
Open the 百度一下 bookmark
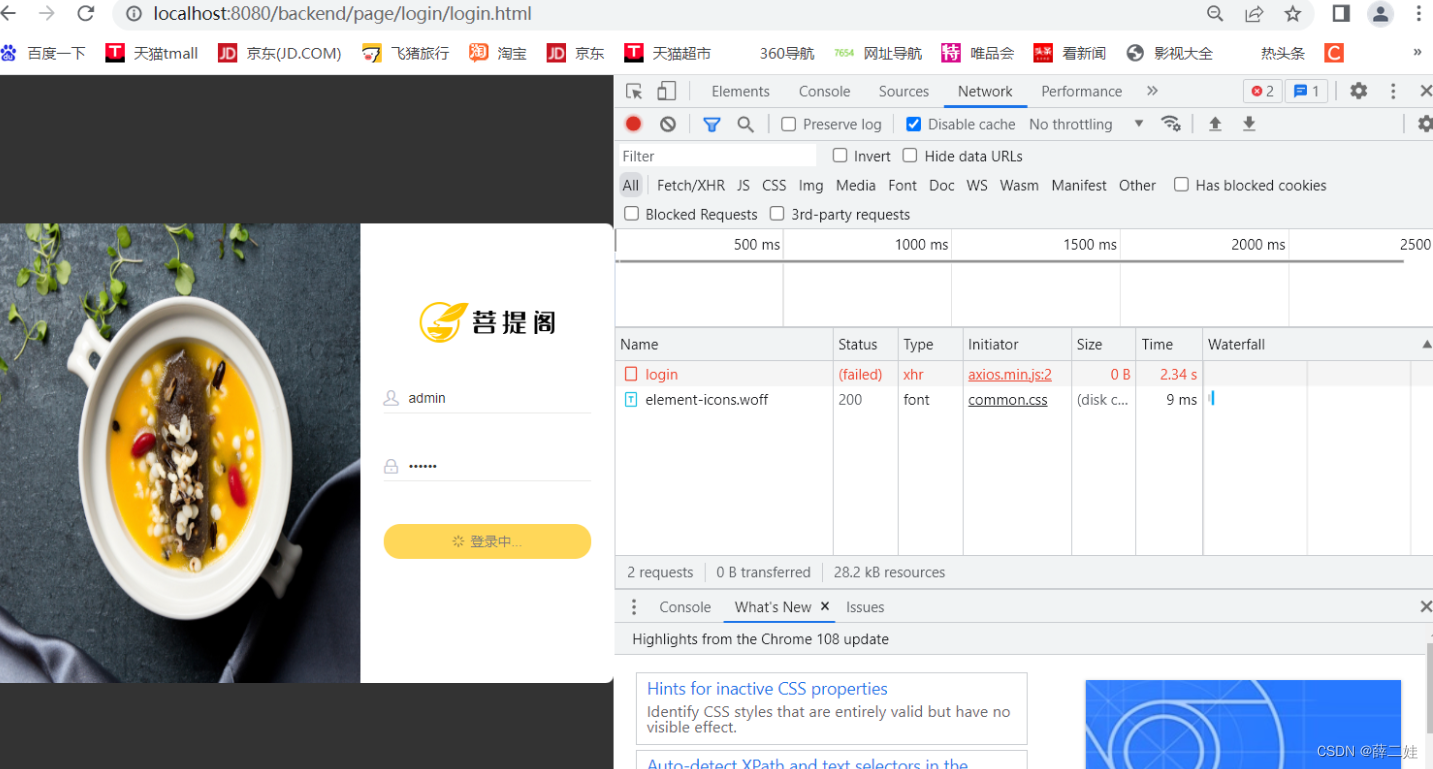43,53
